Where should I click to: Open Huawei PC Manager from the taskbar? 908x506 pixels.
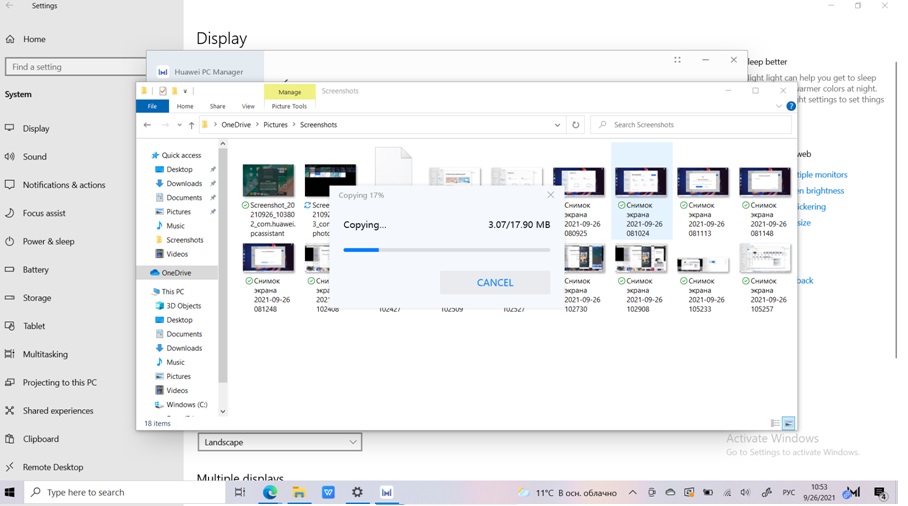386,492
